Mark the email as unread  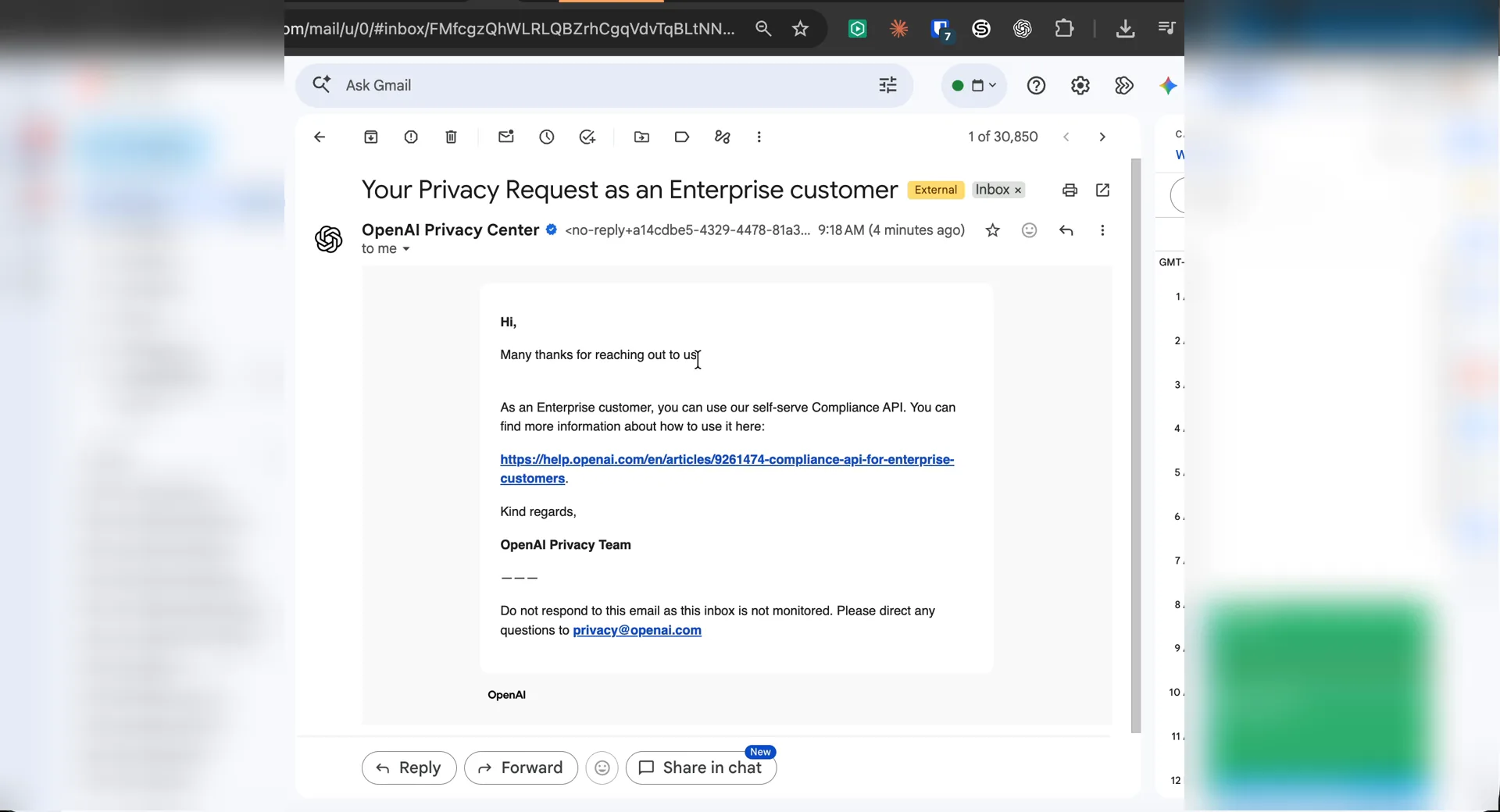(506, 137)
